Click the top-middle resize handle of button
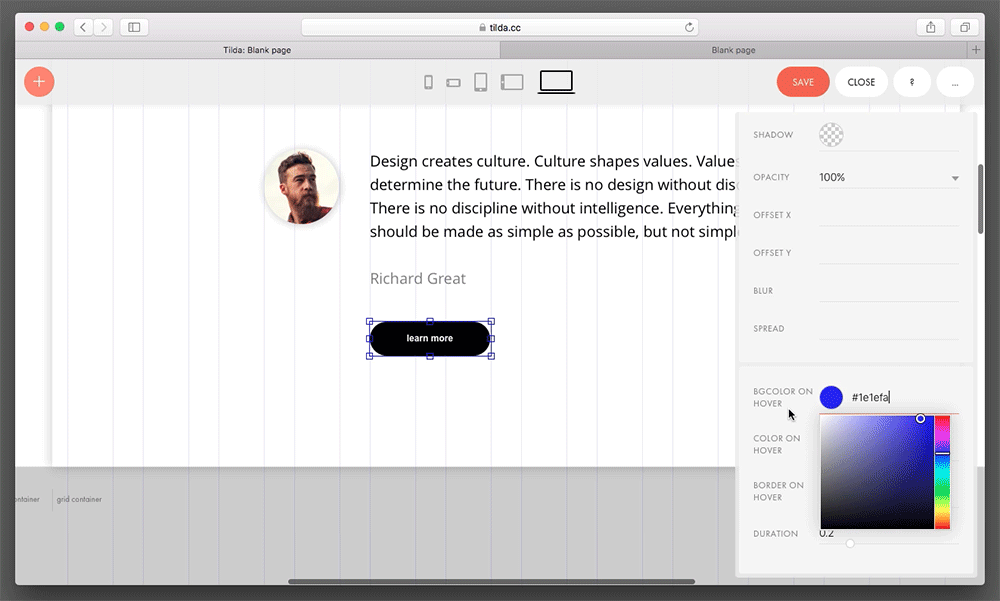Viewport: 1000px width, 601px height. 430,322
